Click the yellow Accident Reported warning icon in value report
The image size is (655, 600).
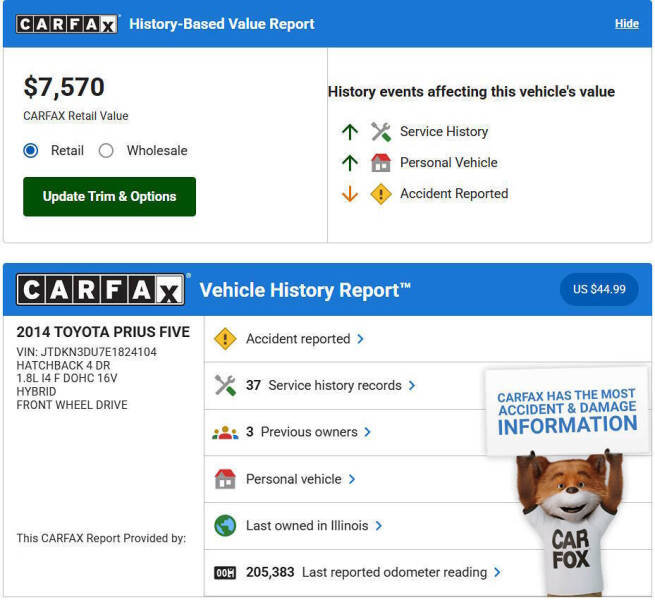(381, 194)
